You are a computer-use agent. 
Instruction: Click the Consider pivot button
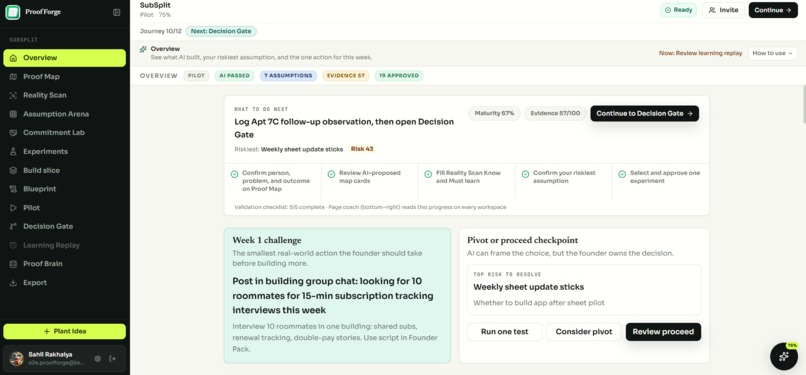[583, 332]
